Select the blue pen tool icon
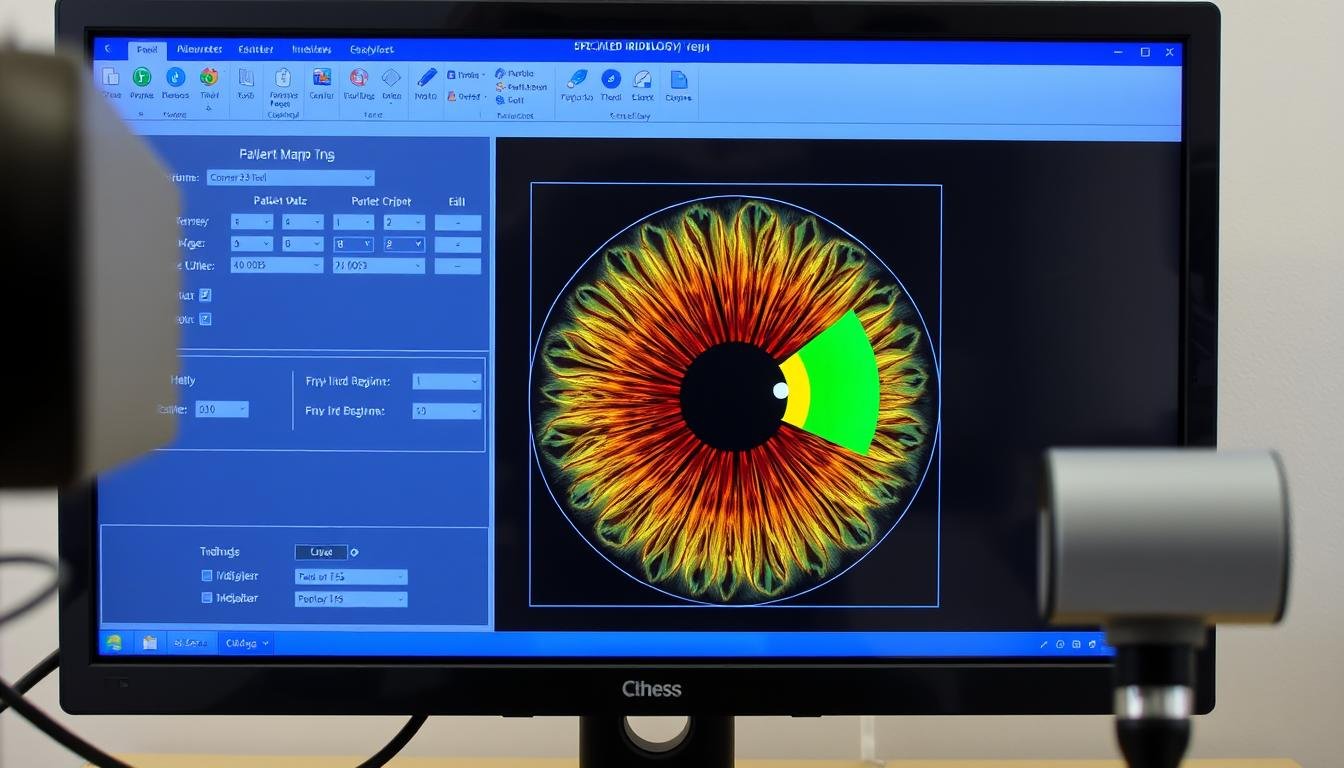Viewport: 1344px width, 768px height. pyautogui.click(x=427, y=77)
